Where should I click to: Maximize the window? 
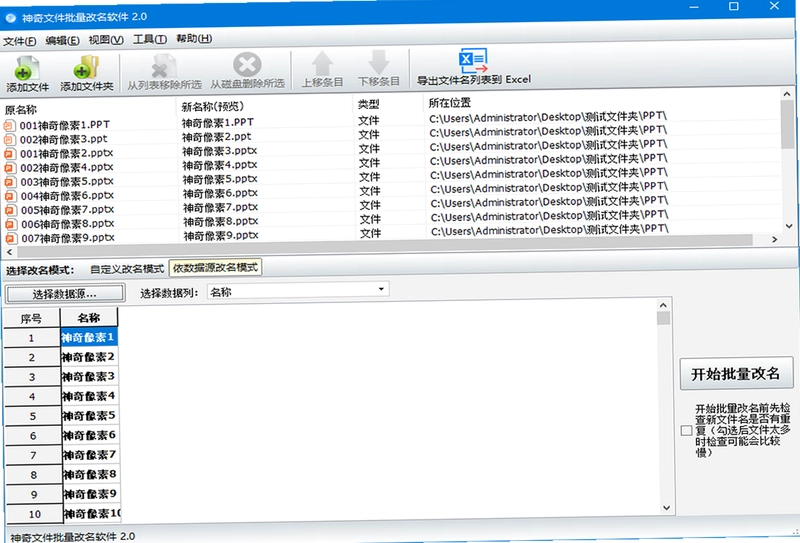734,6
